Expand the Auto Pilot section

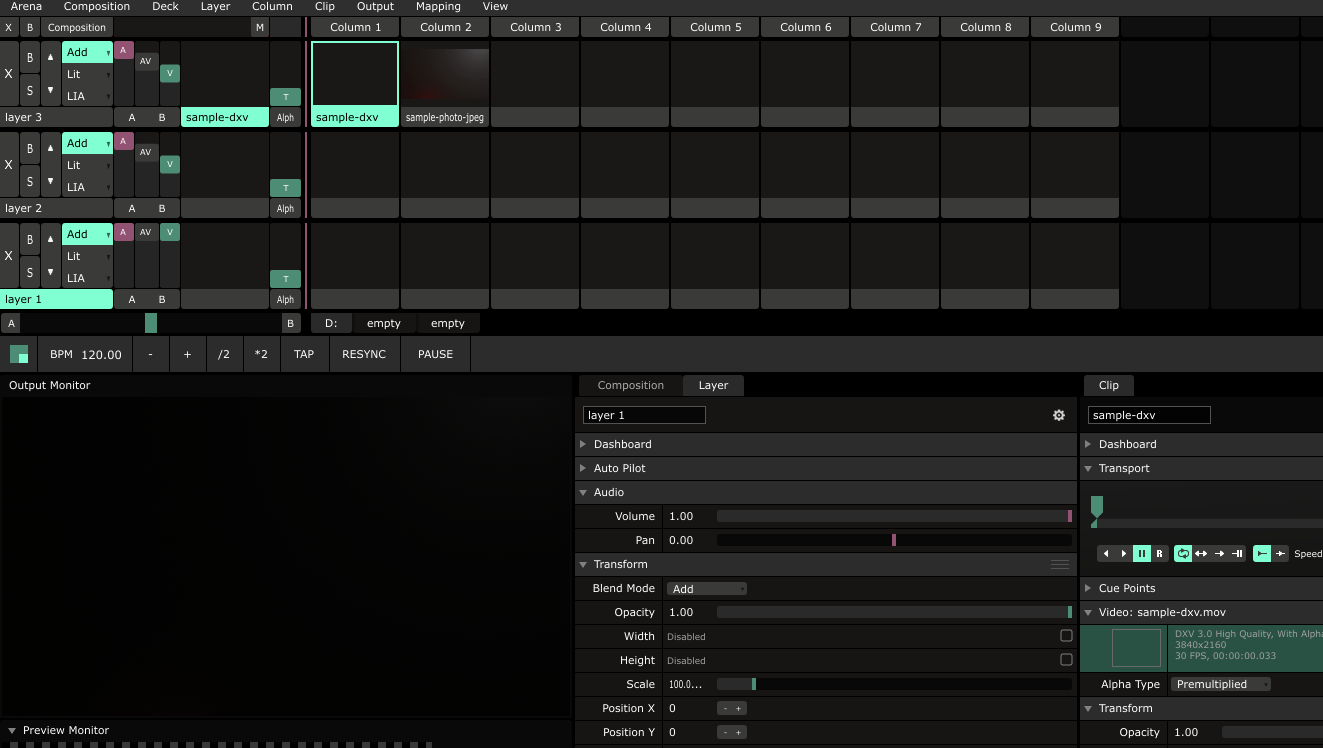[620, 468]
